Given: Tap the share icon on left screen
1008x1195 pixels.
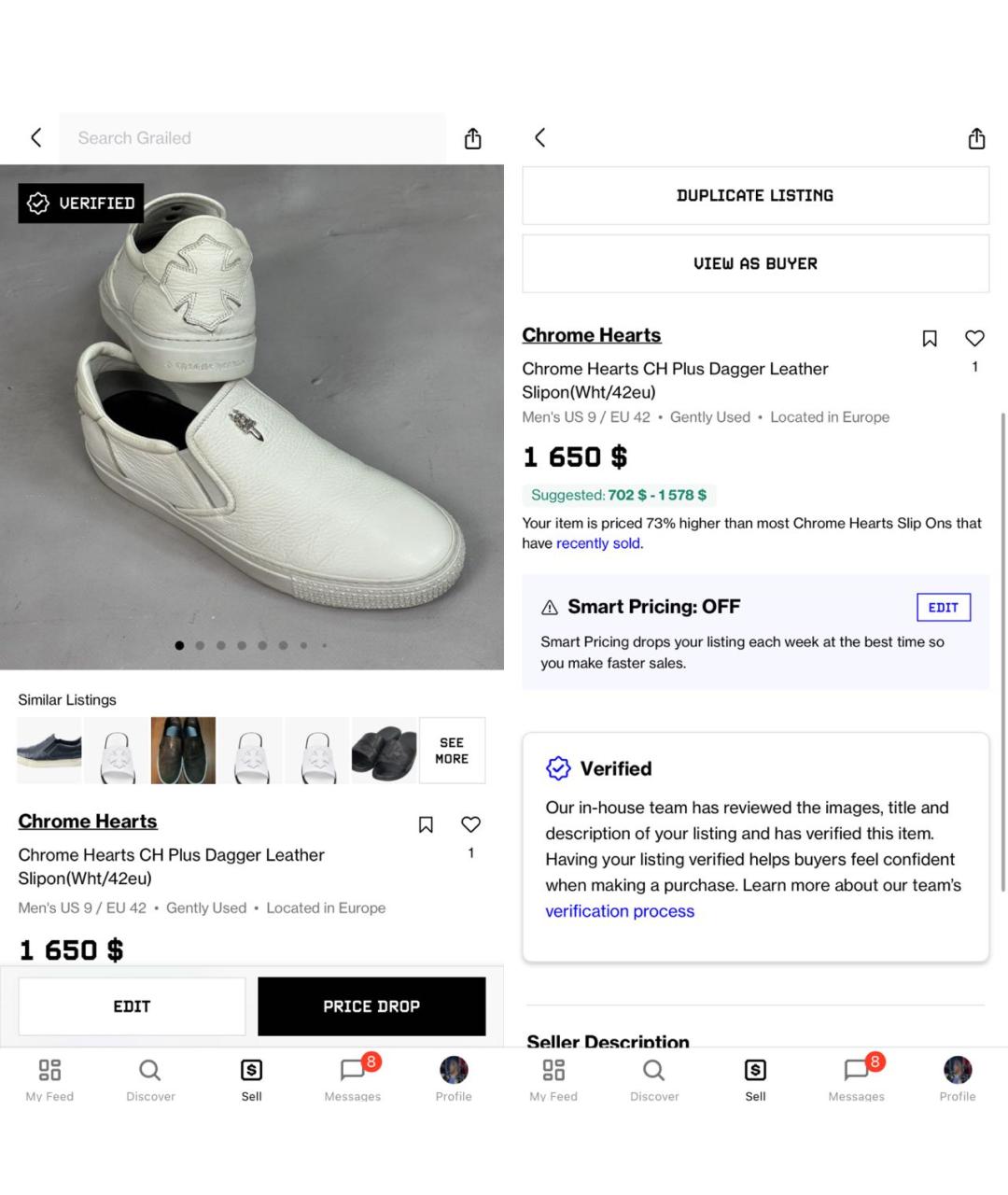Looking at the screenshot, I should point(473,138).
